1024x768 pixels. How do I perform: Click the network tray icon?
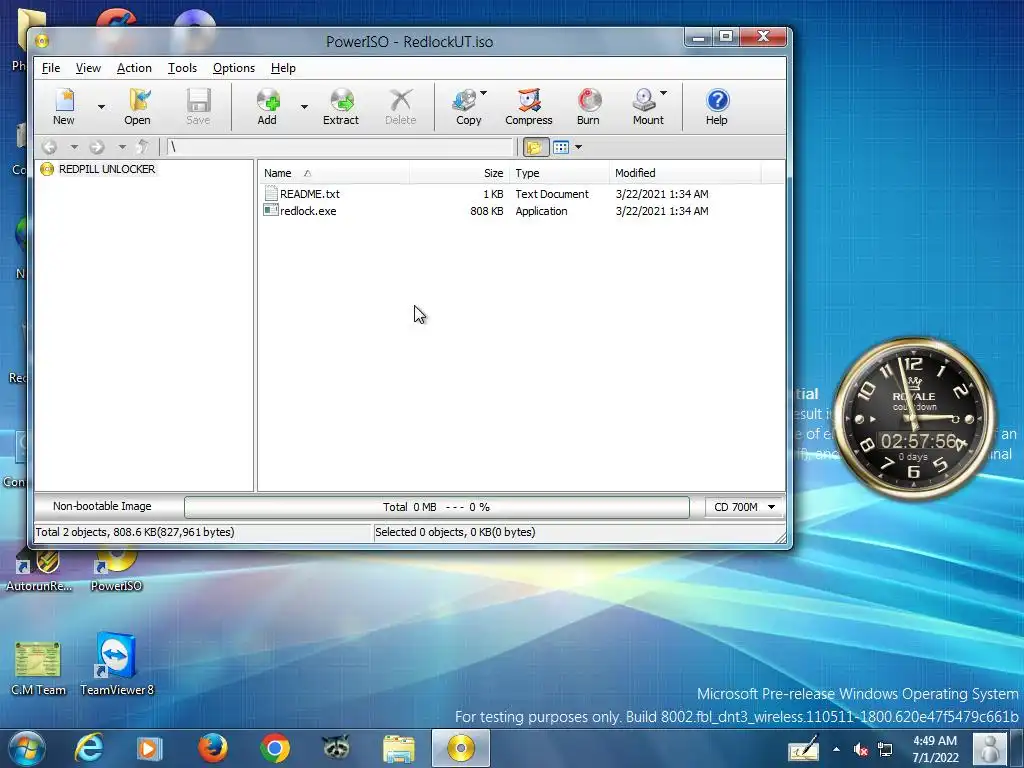[x=885, y=750]
